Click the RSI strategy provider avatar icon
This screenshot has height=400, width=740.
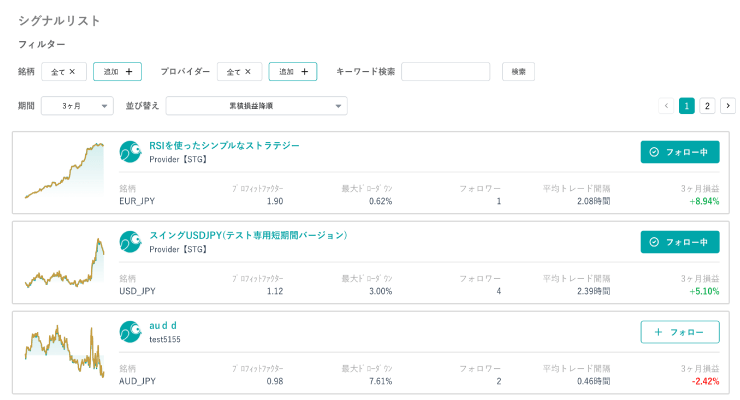[129, 152]
